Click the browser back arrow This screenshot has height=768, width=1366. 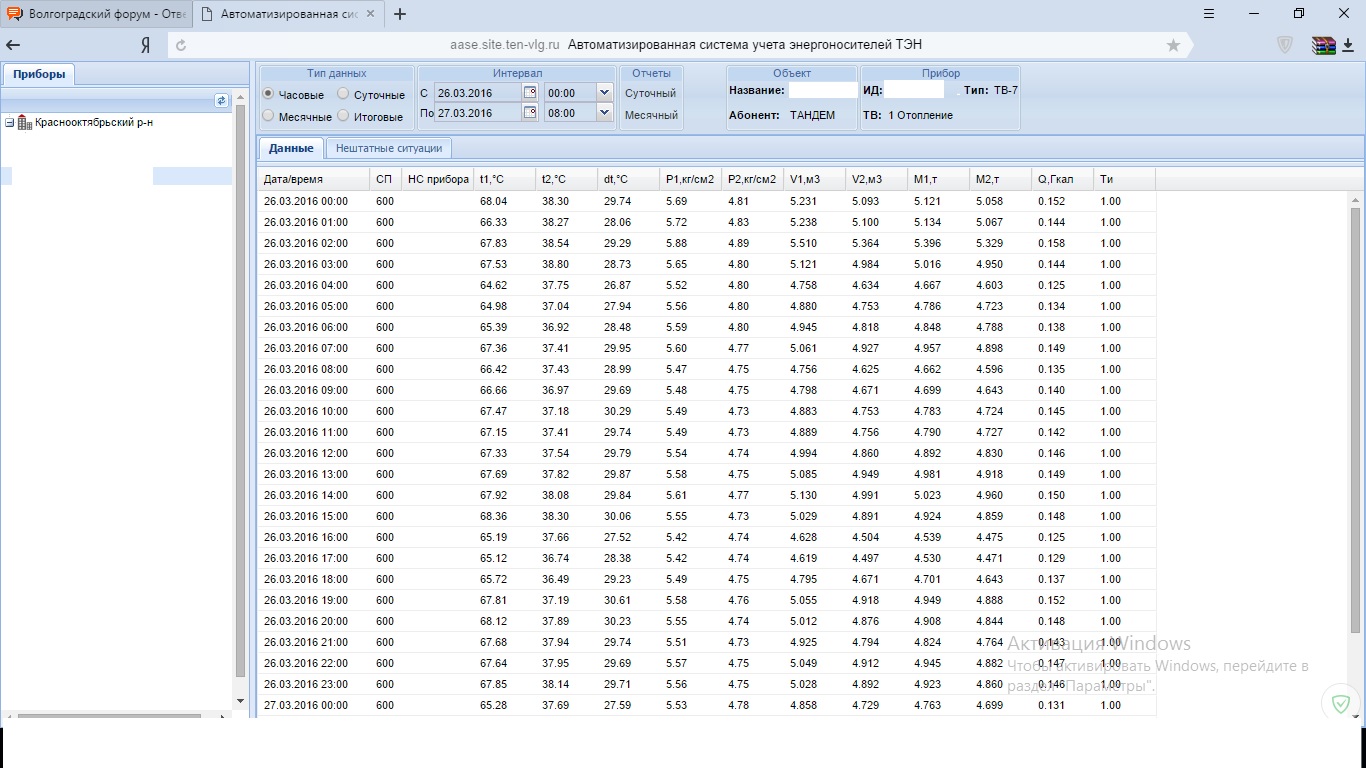click(14, 45)
